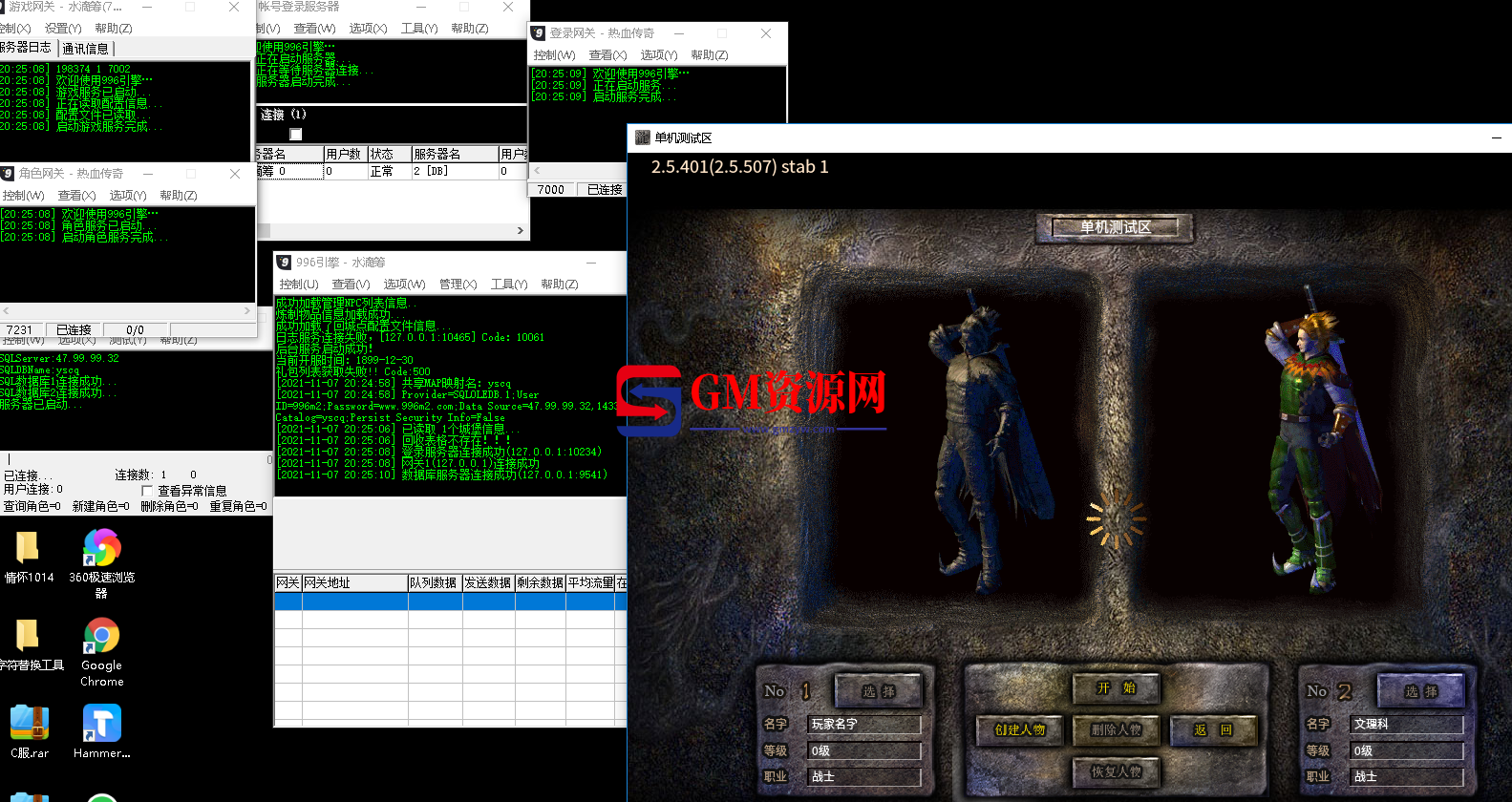Screen dimensions: 1512x802
Task: Click the 文理科 name field
Action: 1406,725
